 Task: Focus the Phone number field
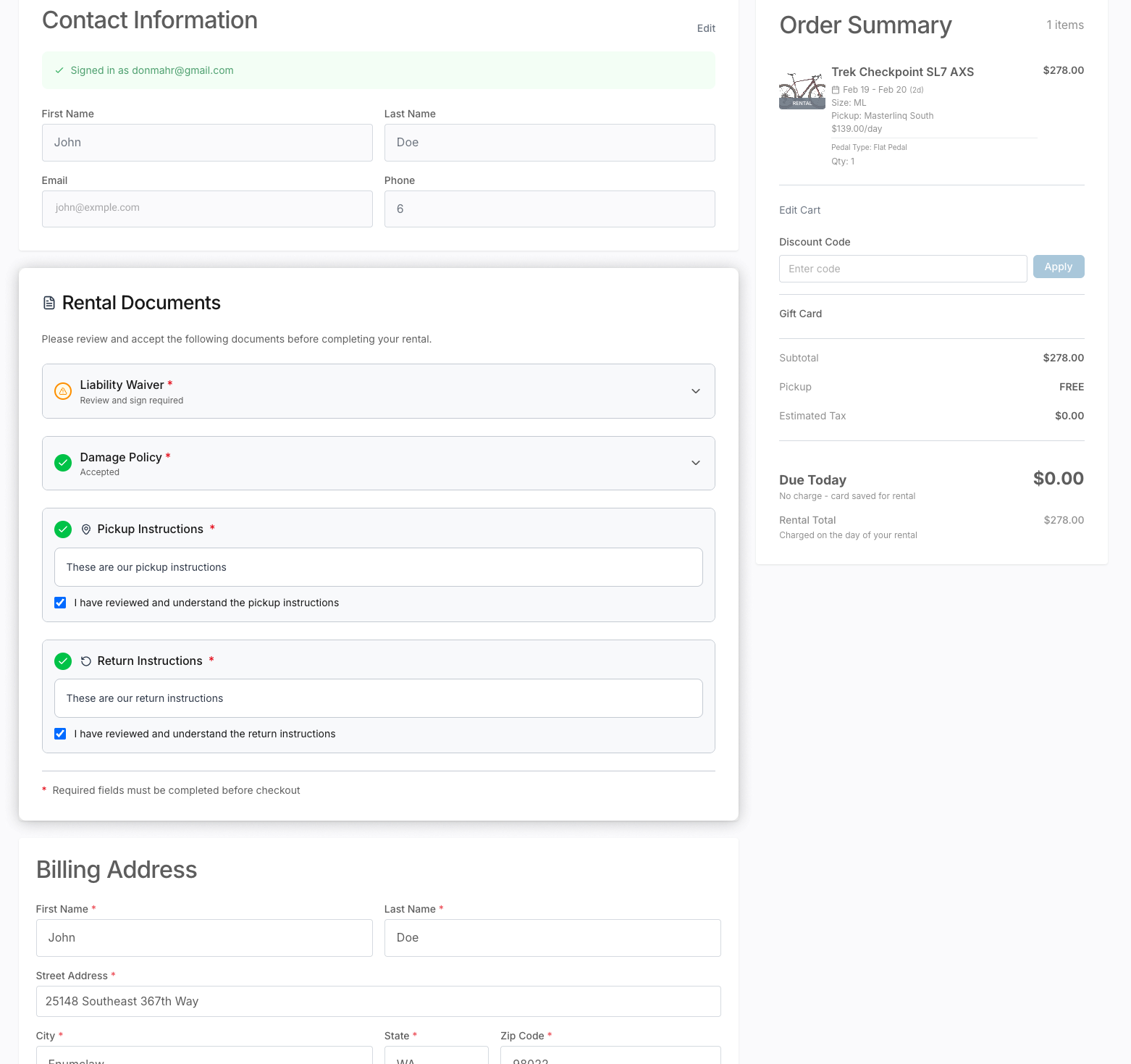pos(549,209)
